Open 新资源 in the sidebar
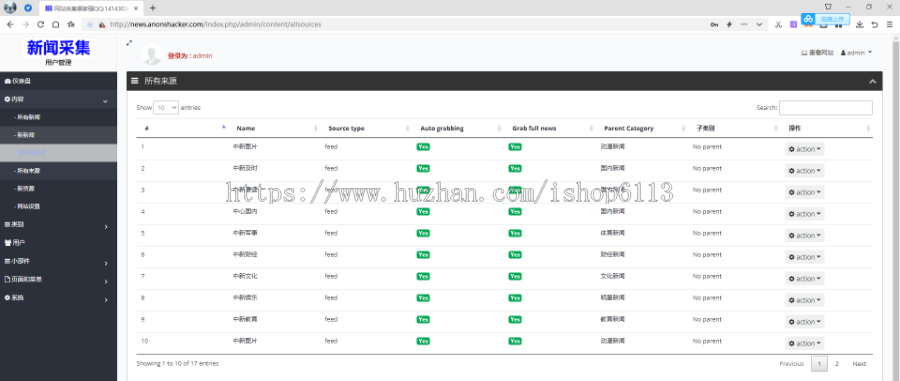The image size is (900, 381). (x=59, y=188)
